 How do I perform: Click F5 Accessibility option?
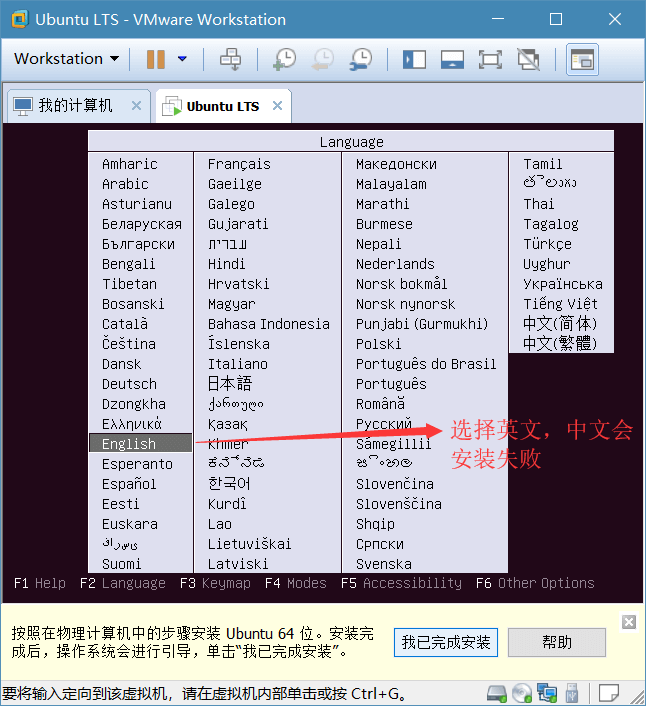click(401, 583)
